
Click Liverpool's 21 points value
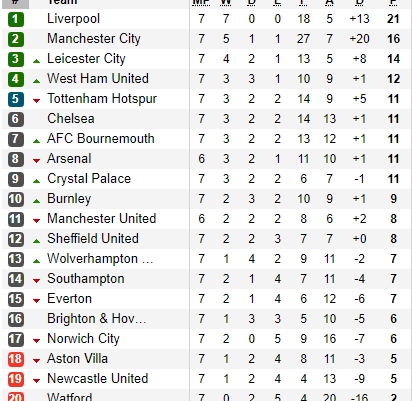click(x=393, y=19)
